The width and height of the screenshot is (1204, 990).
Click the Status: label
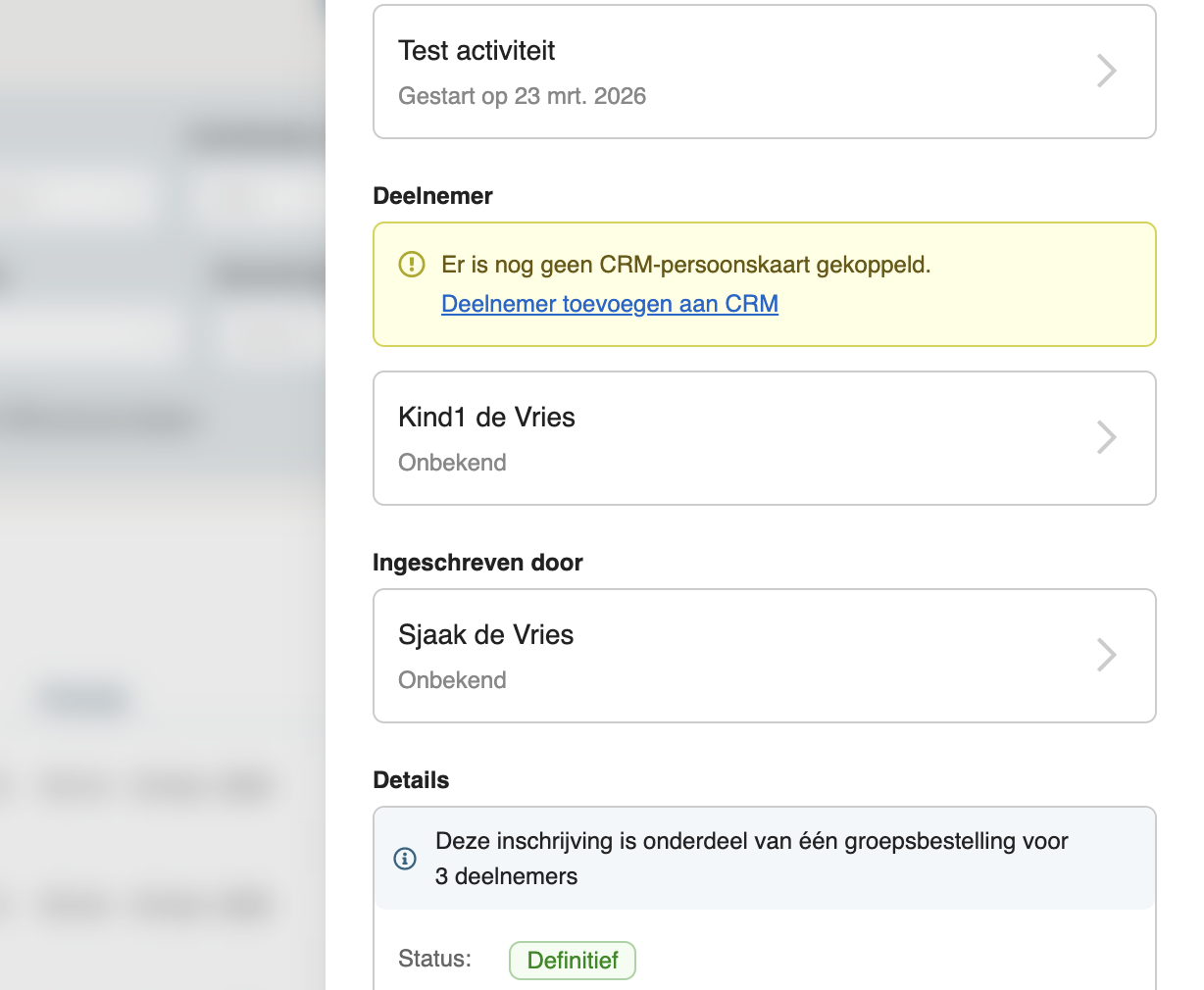click(434, 959)
